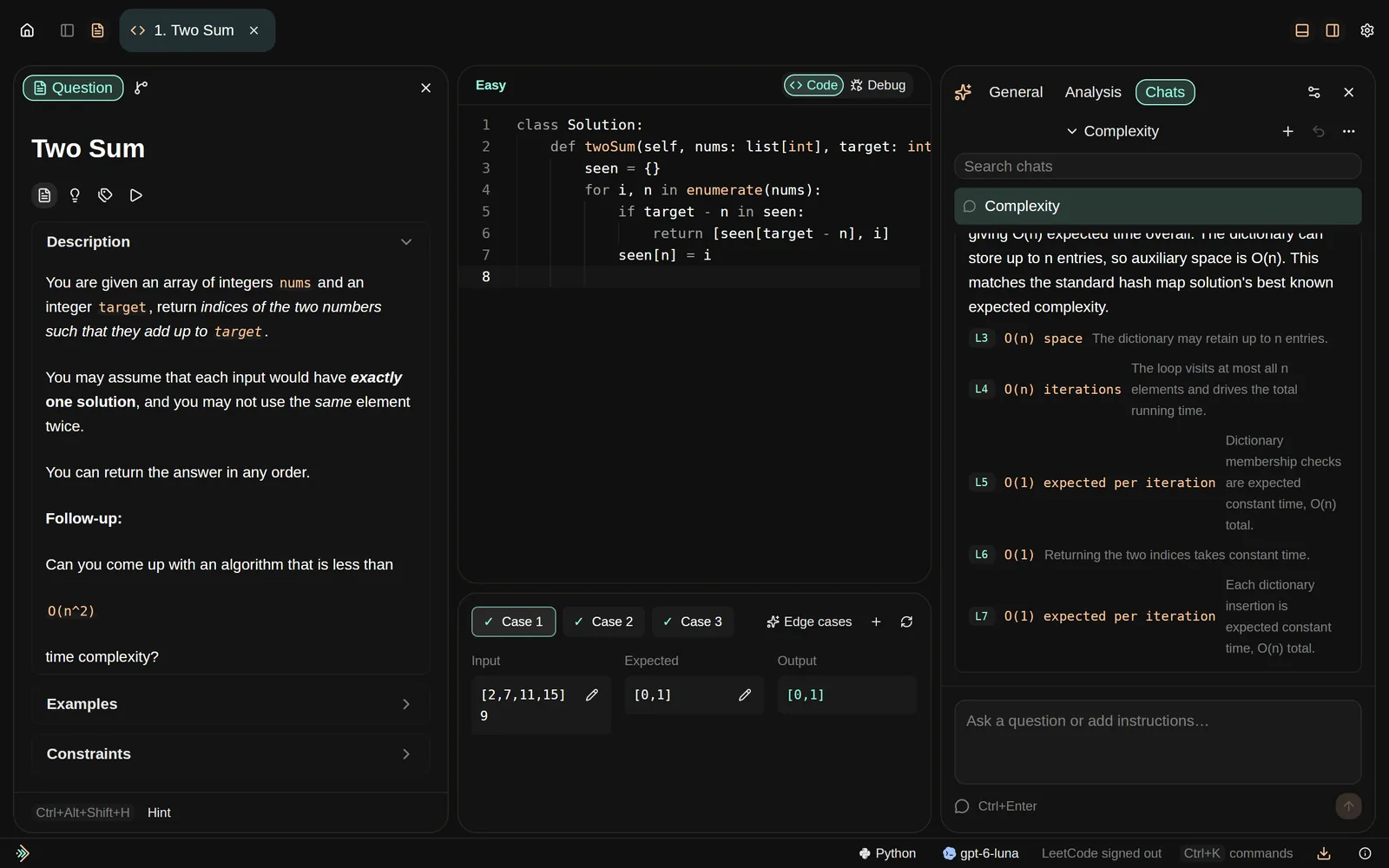Refresh the test cases
Image resolution: width=1389 pixels, height=868 pixels.
906,621
